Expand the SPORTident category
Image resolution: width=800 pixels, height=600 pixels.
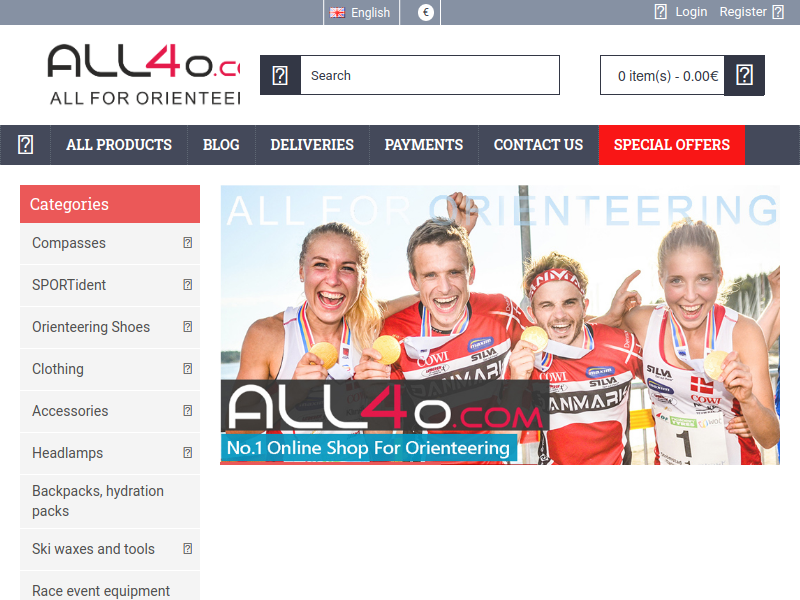[188, 285]
